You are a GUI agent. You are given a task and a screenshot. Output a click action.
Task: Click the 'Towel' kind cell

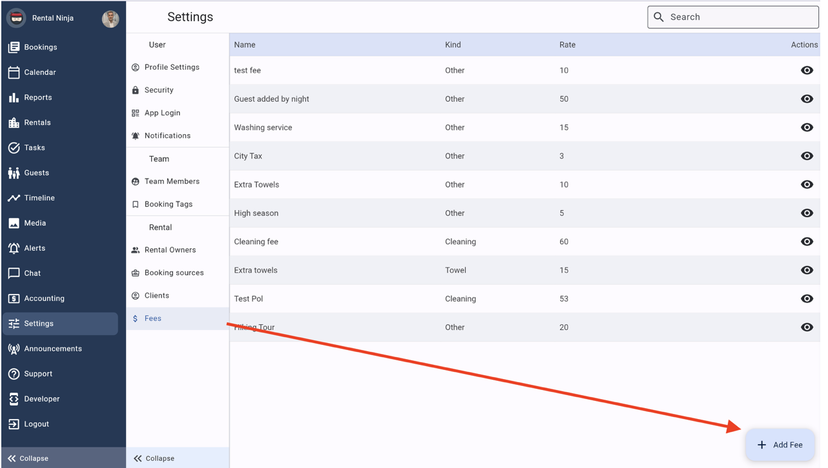tap(455, 270)
